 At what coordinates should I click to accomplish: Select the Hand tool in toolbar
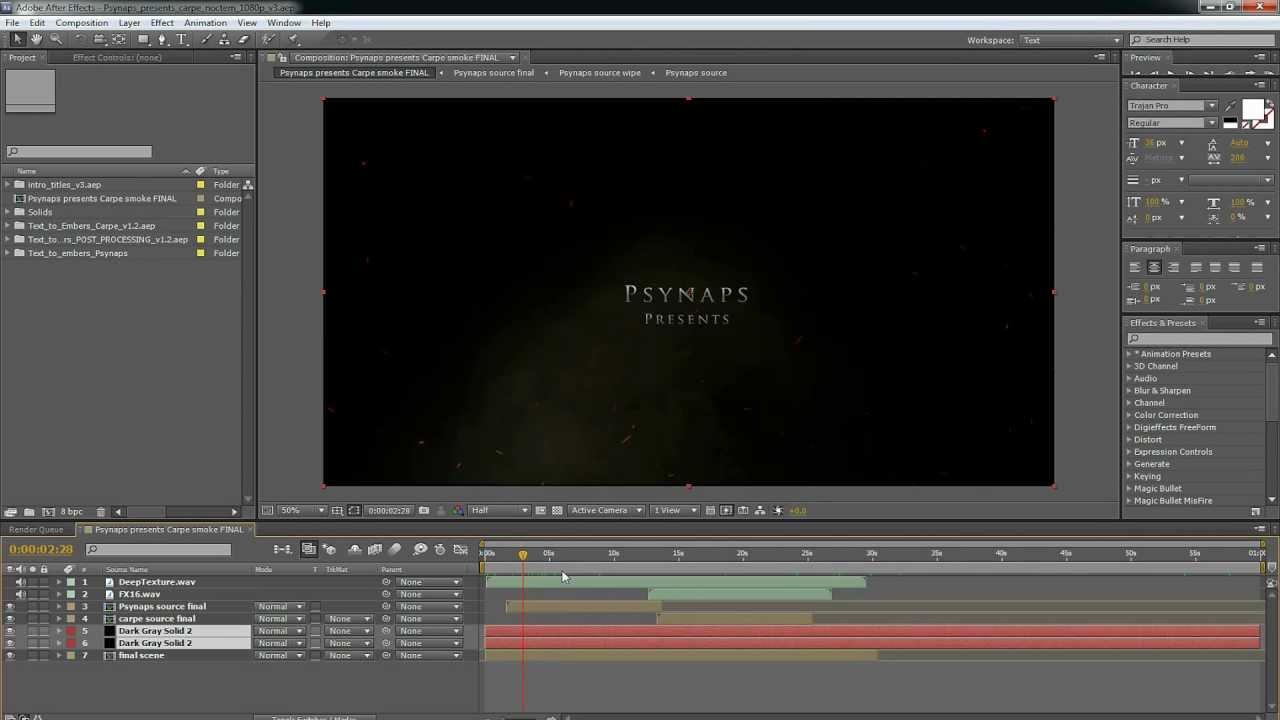(36, 39)
